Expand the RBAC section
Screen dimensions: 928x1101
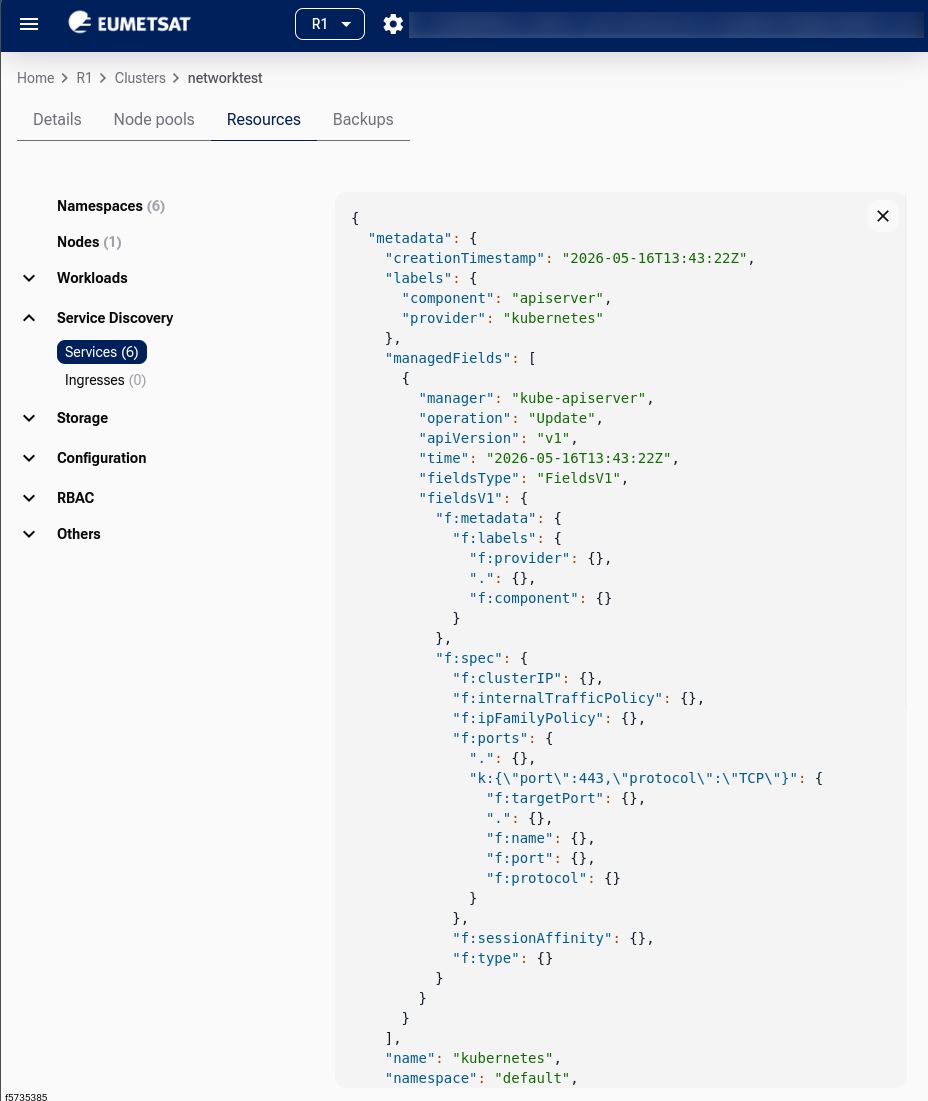(x=29, y=499)
